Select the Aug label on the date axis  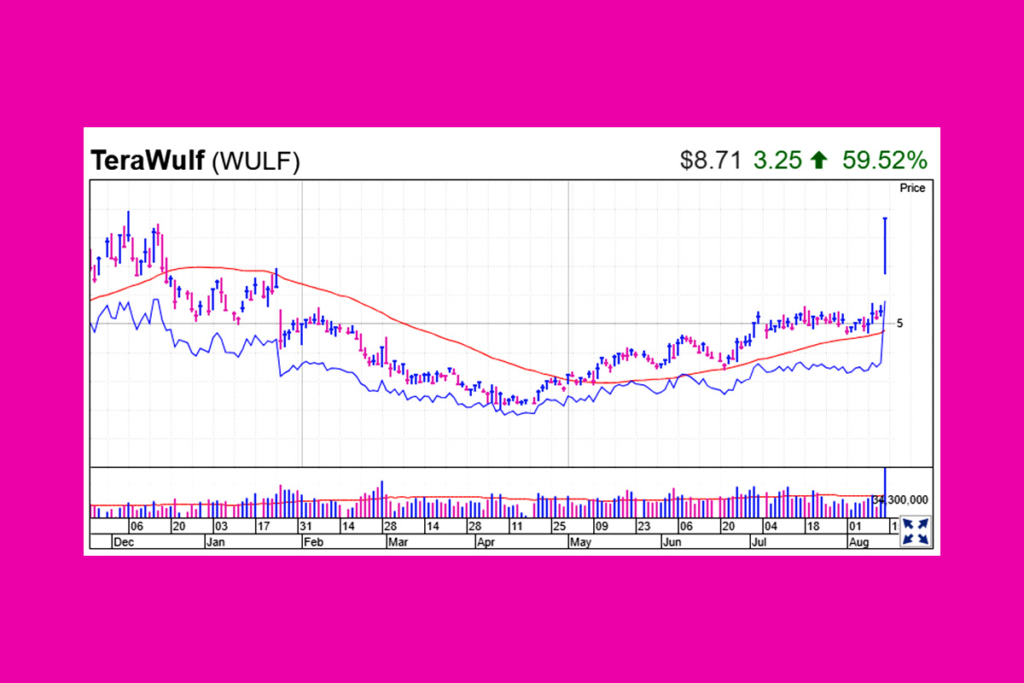[862, 543]
